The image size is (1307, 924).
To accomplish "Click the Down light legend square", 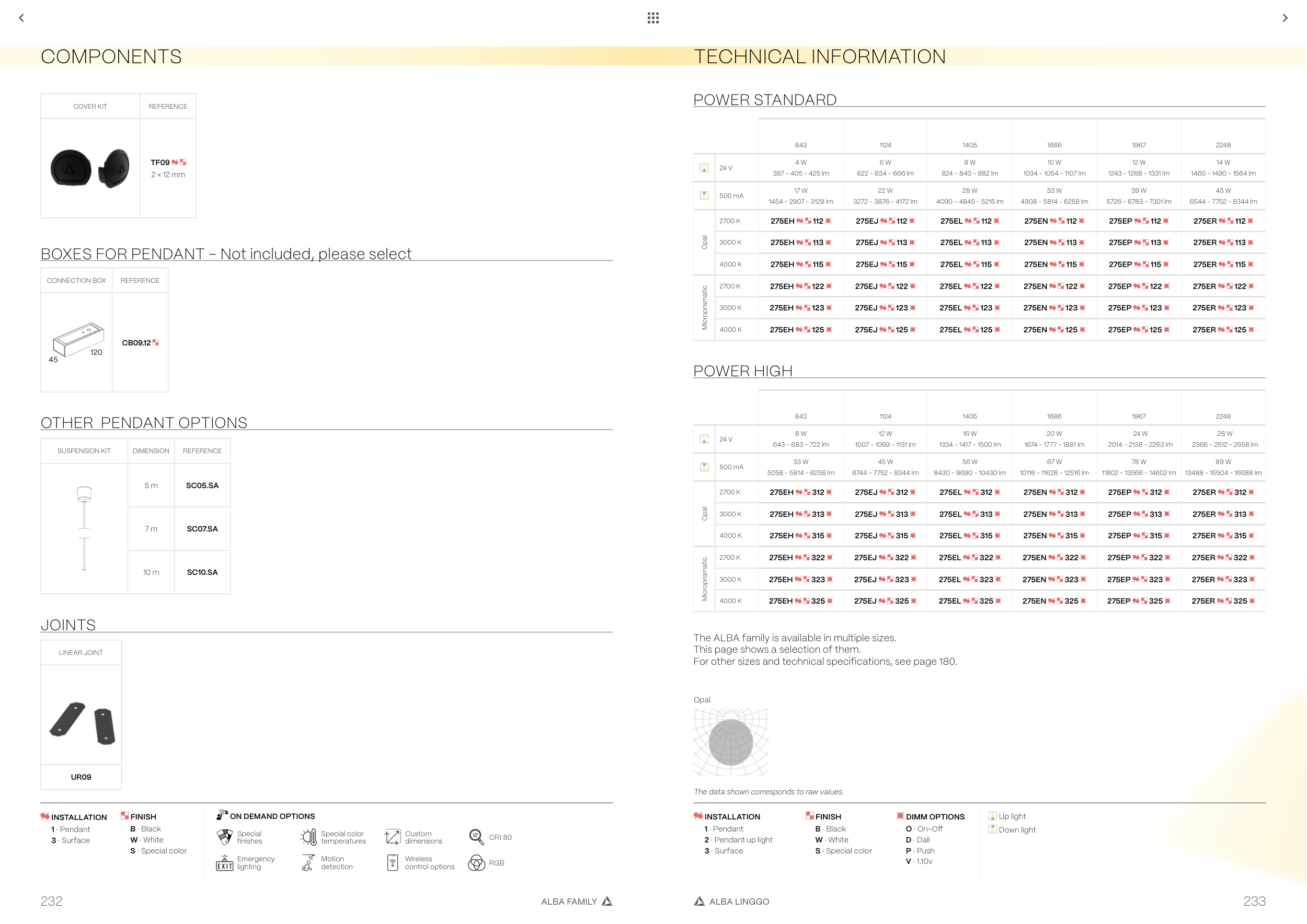I will pyautogui.click(x=992, y=829).
